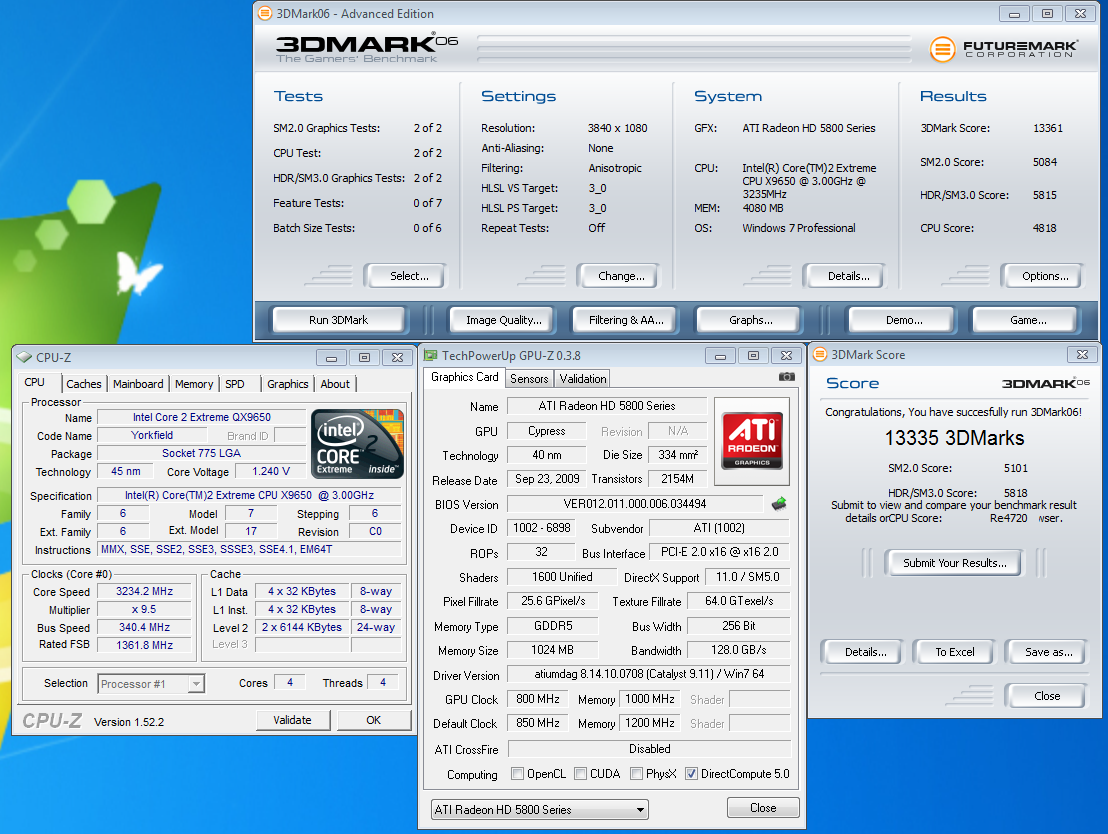Click the ATI Radeon logo in GPU-Z
1108x834 pixels.
tap(752, 441)
